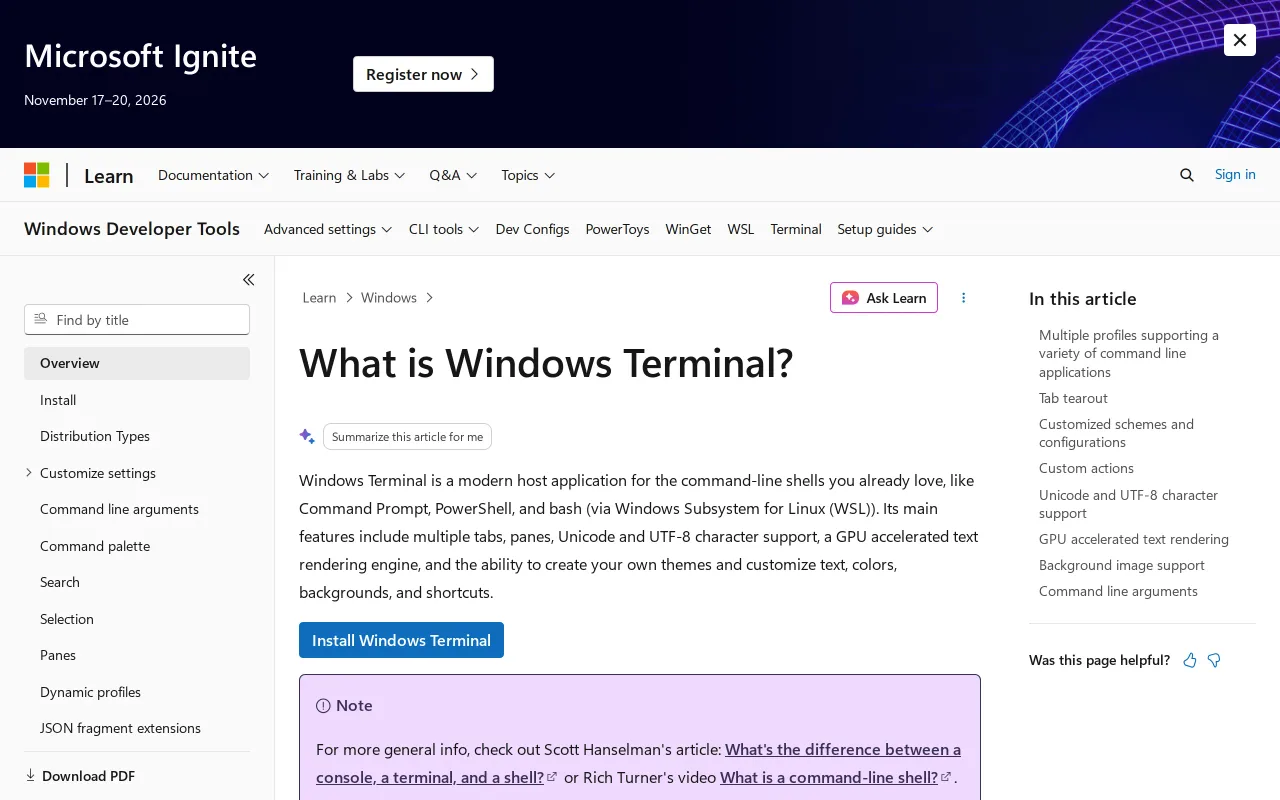The image size is (1280, 800).
Task: Click Register now button
Action: pos(423,74)
